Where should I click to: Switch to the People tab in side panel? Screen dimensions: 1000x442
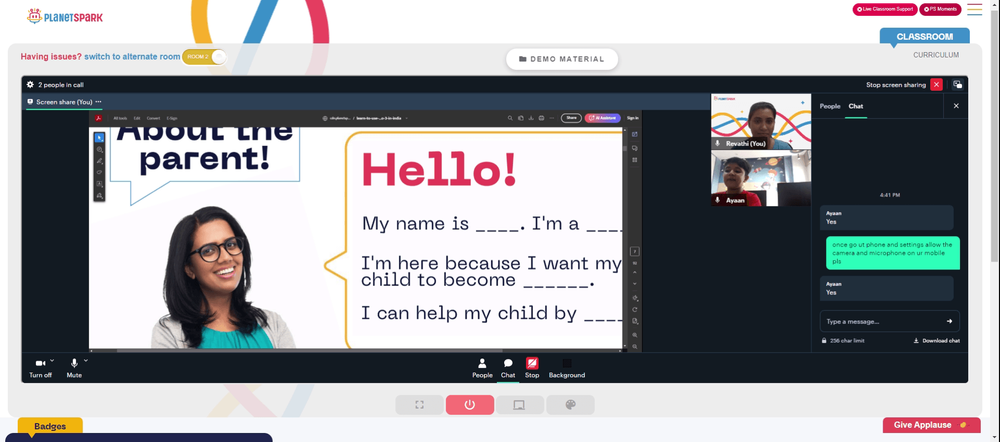coord(830,106)
